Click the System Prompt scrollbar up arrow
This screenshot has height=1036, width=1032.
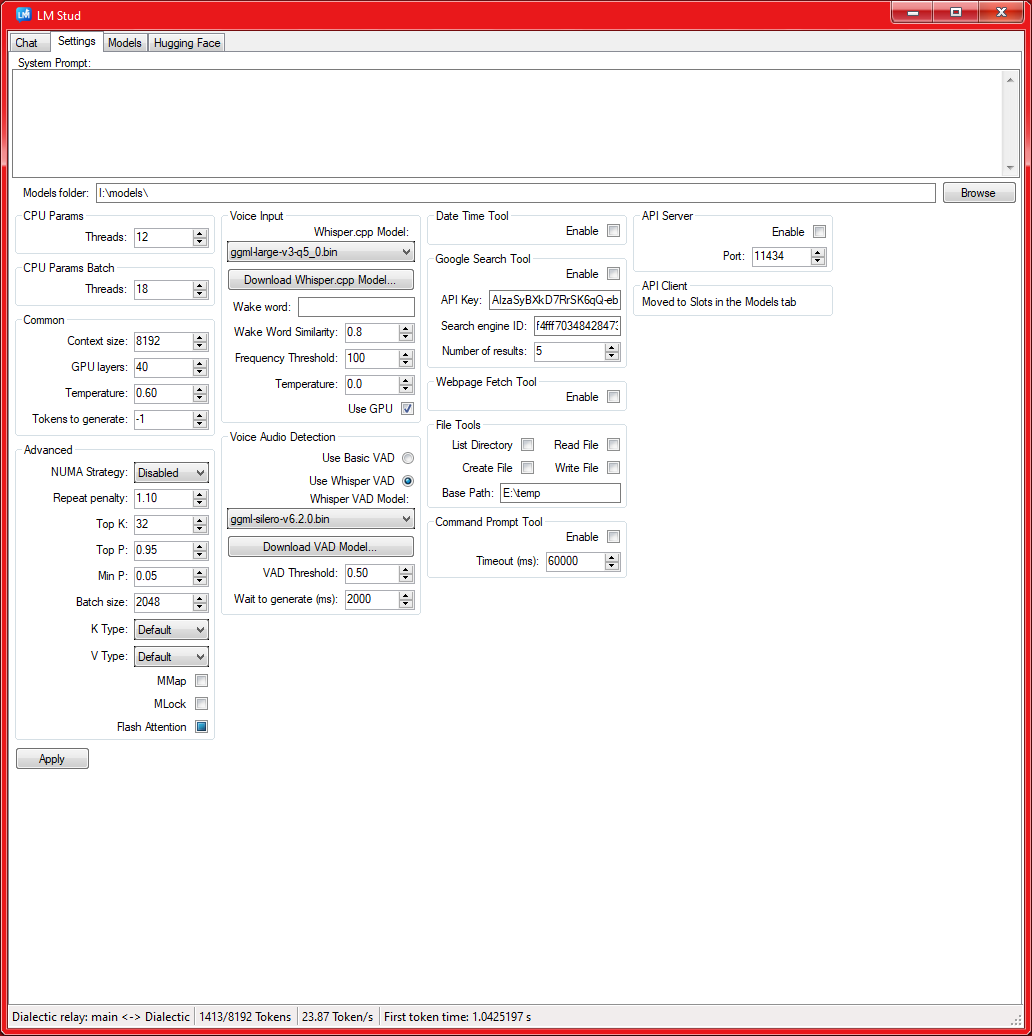tap(1010, 79)
